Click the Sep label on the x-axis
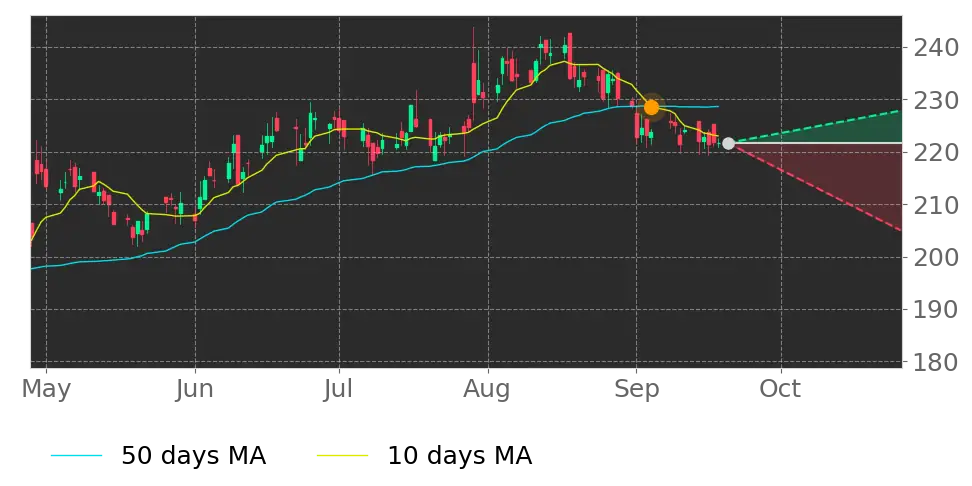 (636, 389)
